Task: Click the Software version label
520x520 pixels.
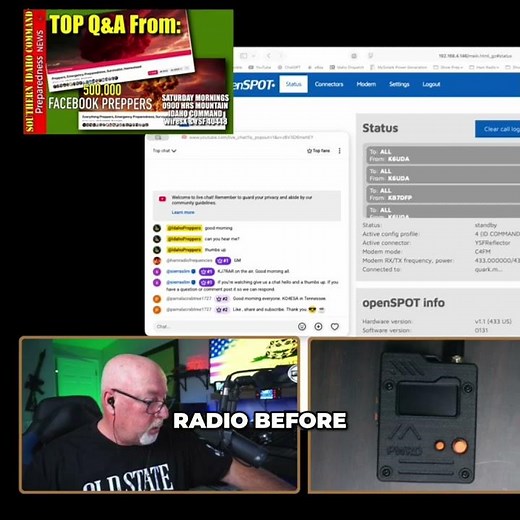Action: 386,330
